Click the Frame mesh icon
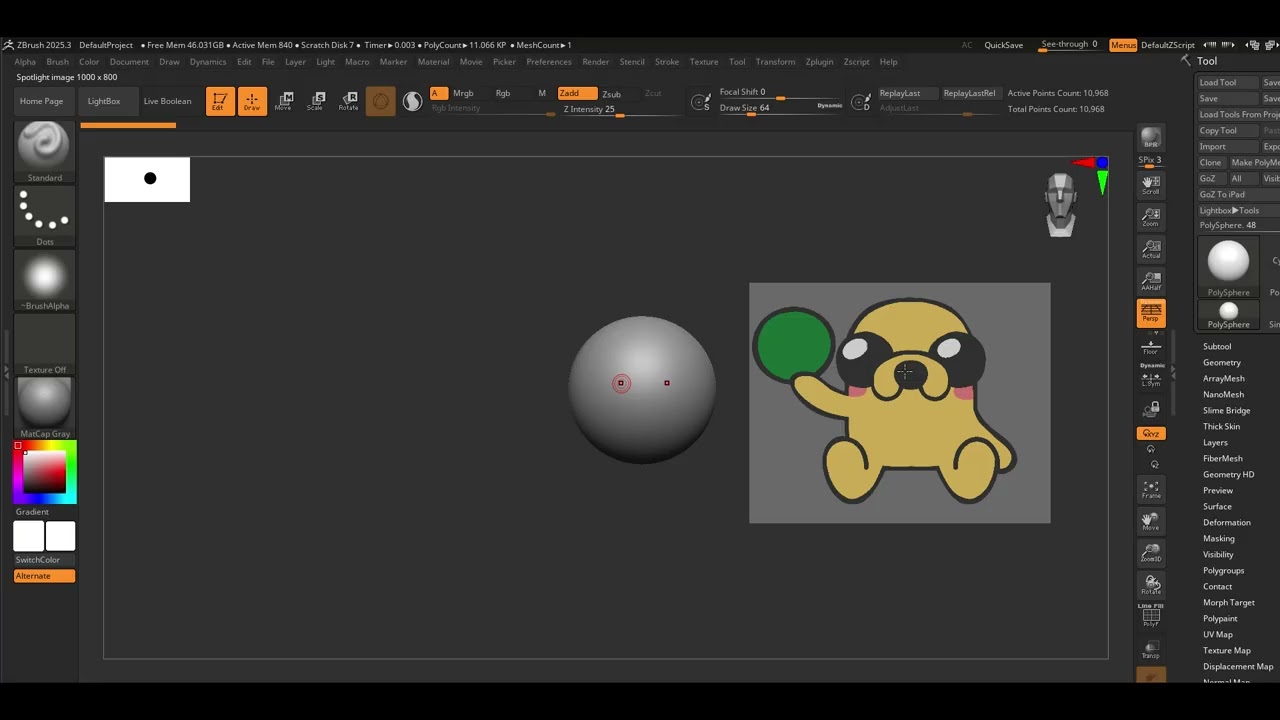Viewport: 1280px width, 720px height. pyautogui.click(x=1151, y=489)
